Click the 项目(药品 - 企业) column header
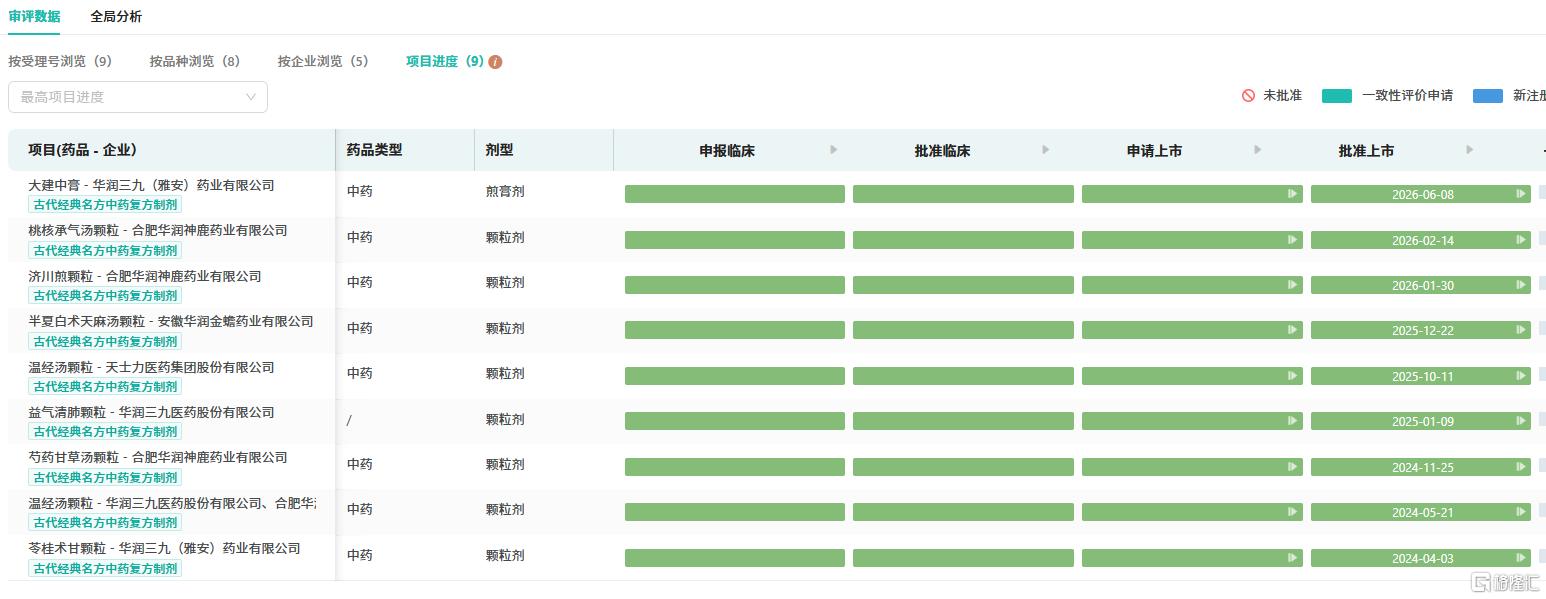 coord(83,150)
